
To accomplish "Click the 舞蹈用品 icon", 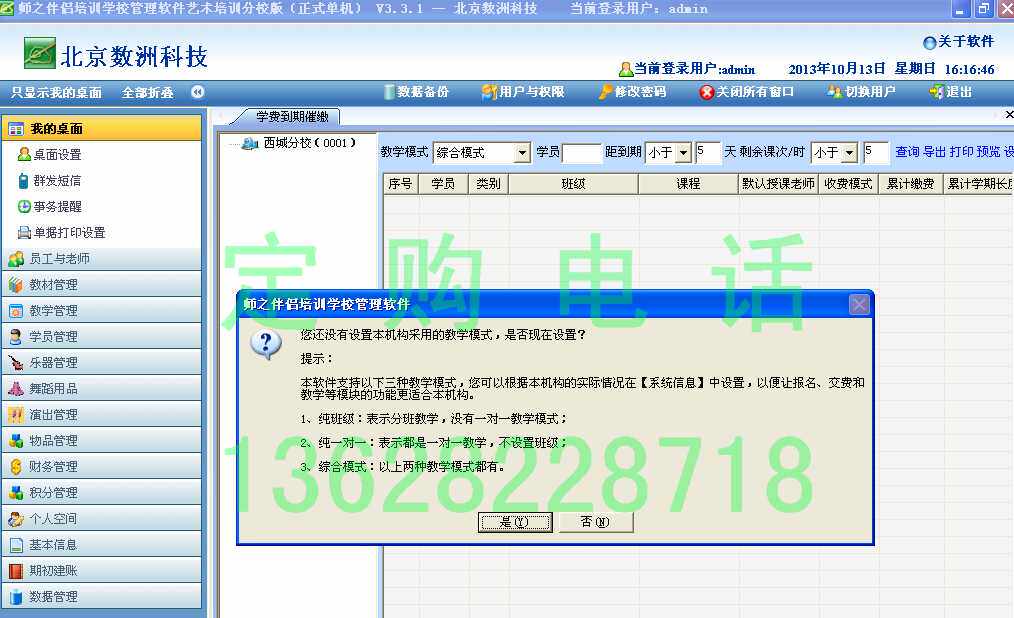I will [x=16, y=389].
